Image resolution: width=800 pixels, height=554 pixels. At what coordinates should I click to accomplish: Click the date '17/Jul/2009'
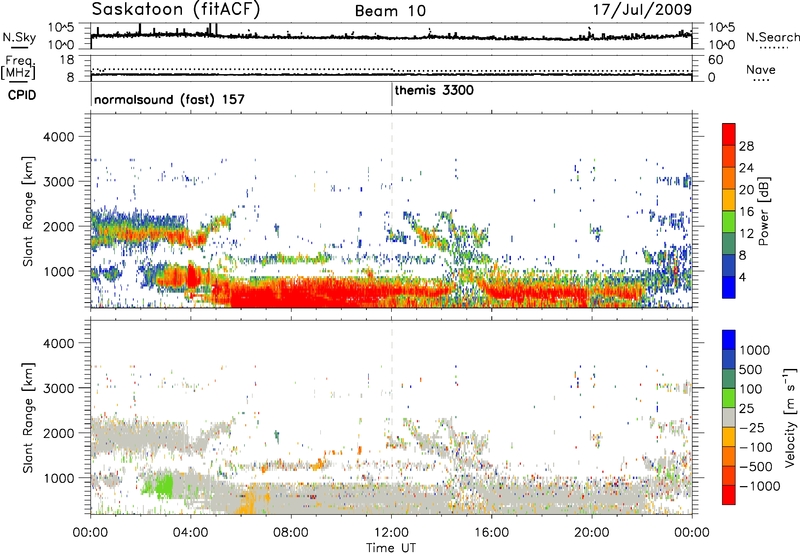tap(642, 9)
